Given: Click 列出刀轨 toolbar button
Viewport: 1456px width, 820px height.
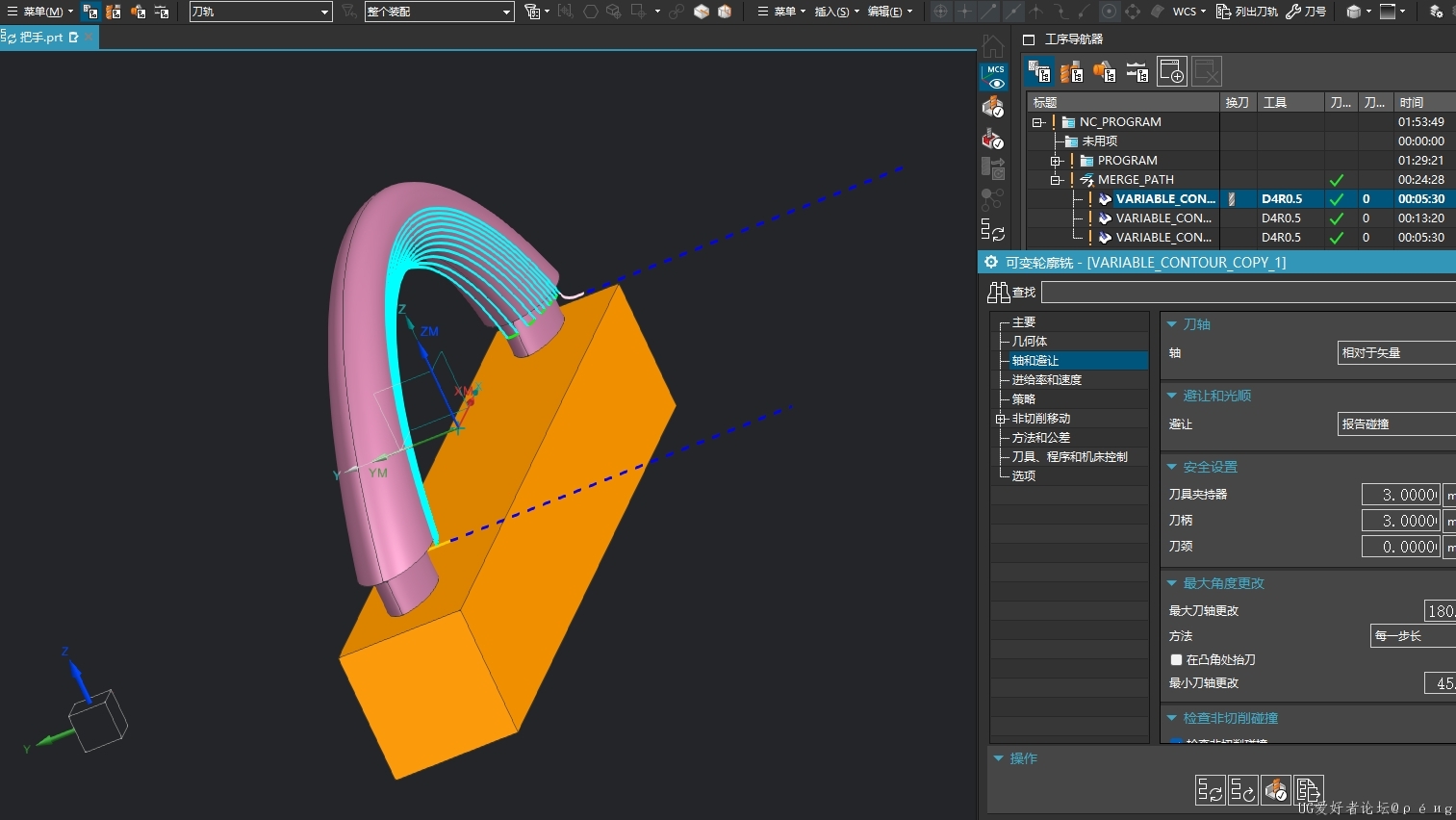Looking at the screenshot, I should pos(1247,12).
